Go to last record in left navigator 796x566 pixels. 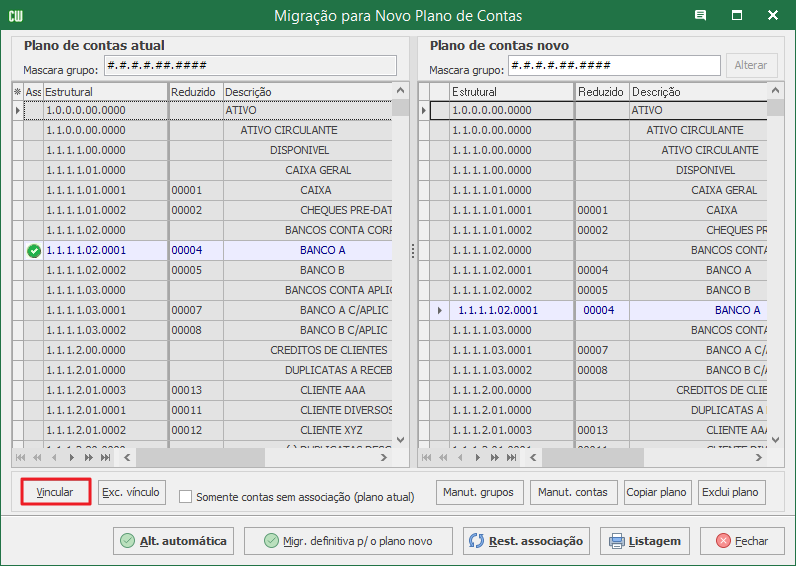(105, 458)
